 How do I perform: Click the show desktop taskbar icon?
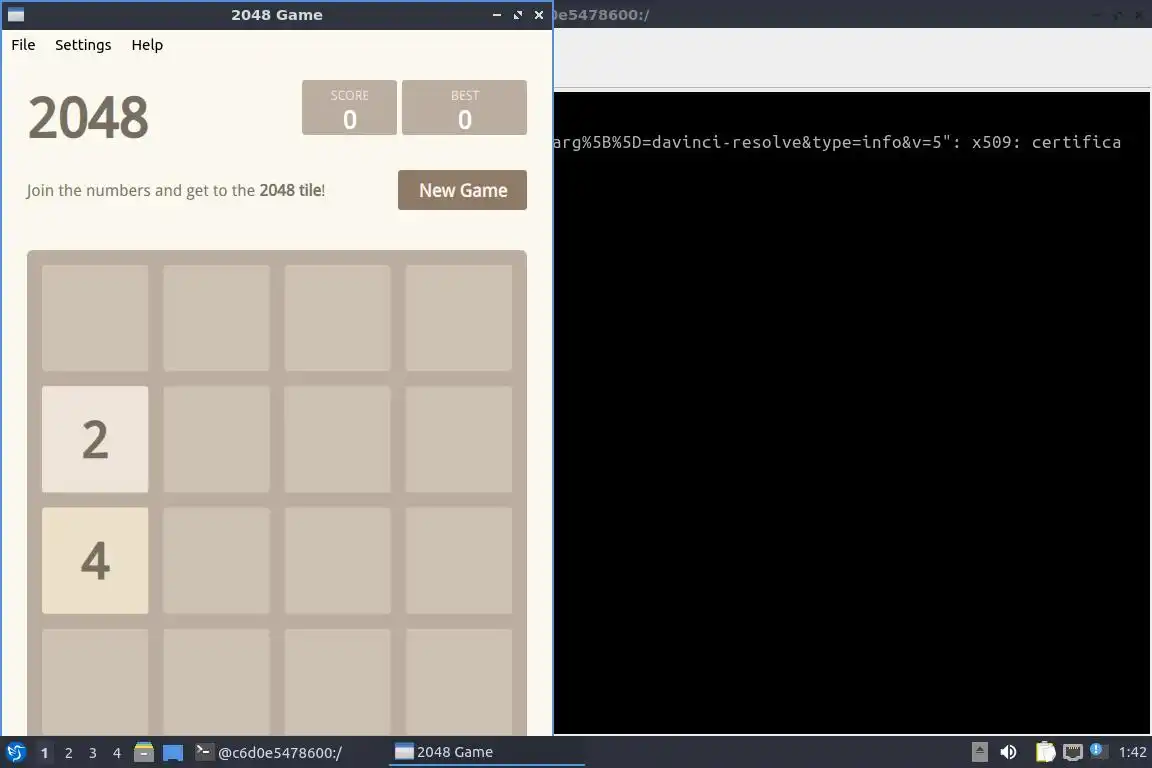173,753
